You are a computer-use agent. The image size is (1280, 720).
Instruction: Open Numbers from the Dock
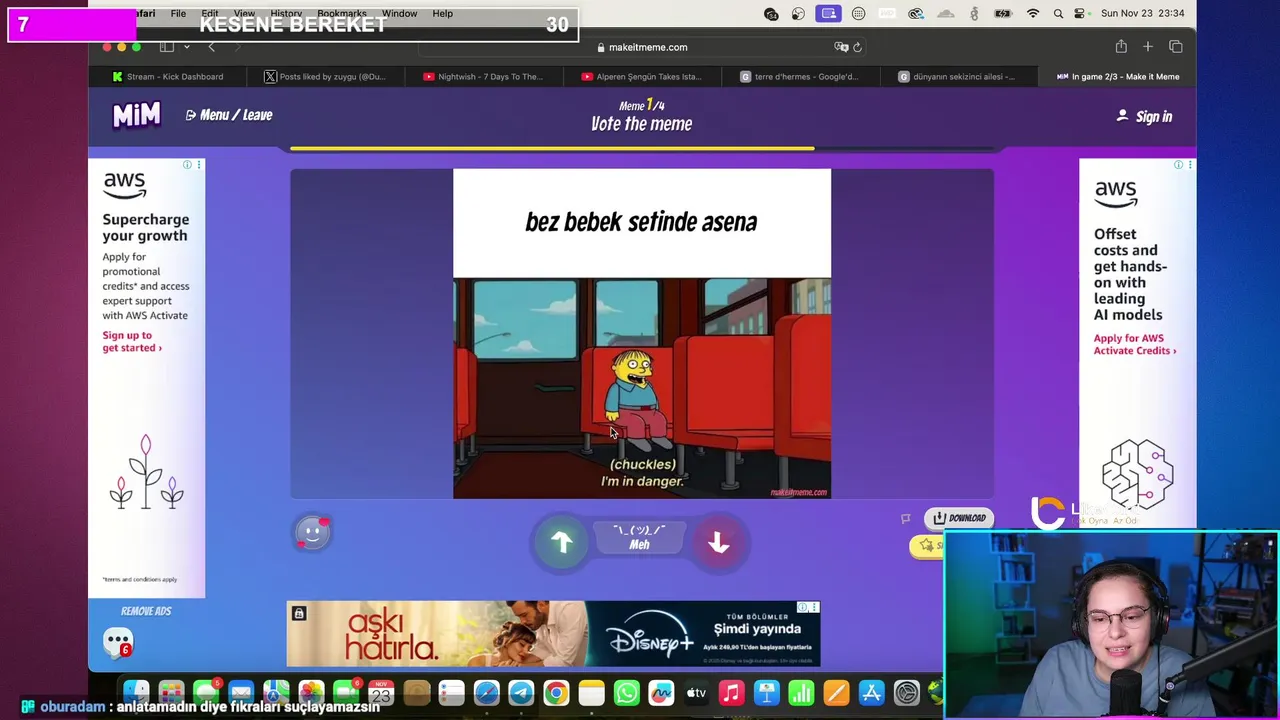pos(801,693)
